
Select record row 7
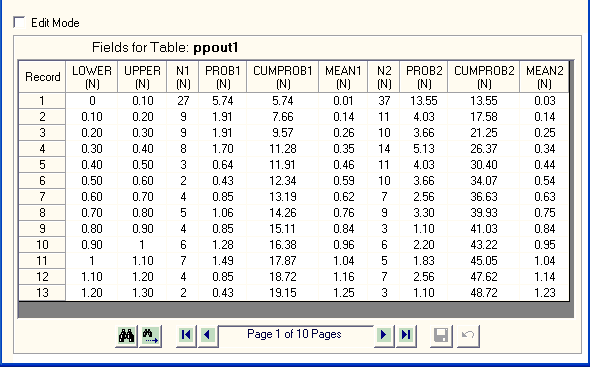pyautogui.click(x=42, y=196)
